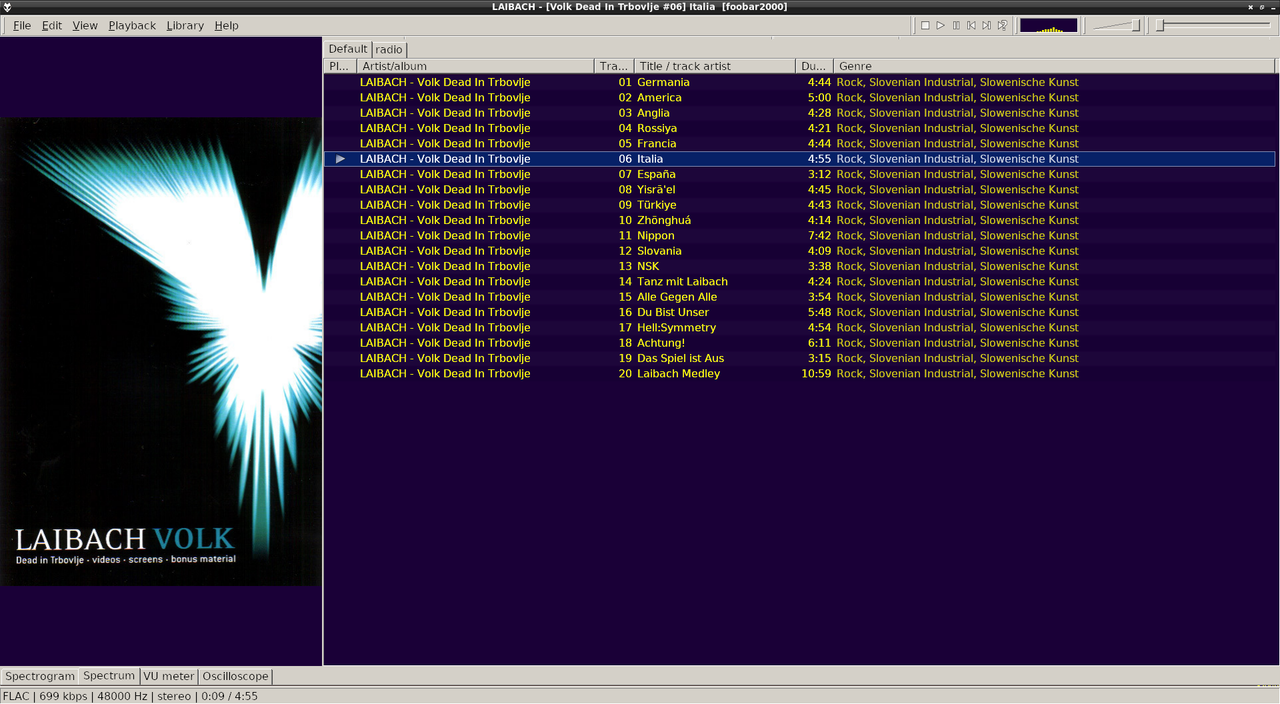Click the 10:59 duration value
Viewport: 1280px width, 704px height.
816,374
